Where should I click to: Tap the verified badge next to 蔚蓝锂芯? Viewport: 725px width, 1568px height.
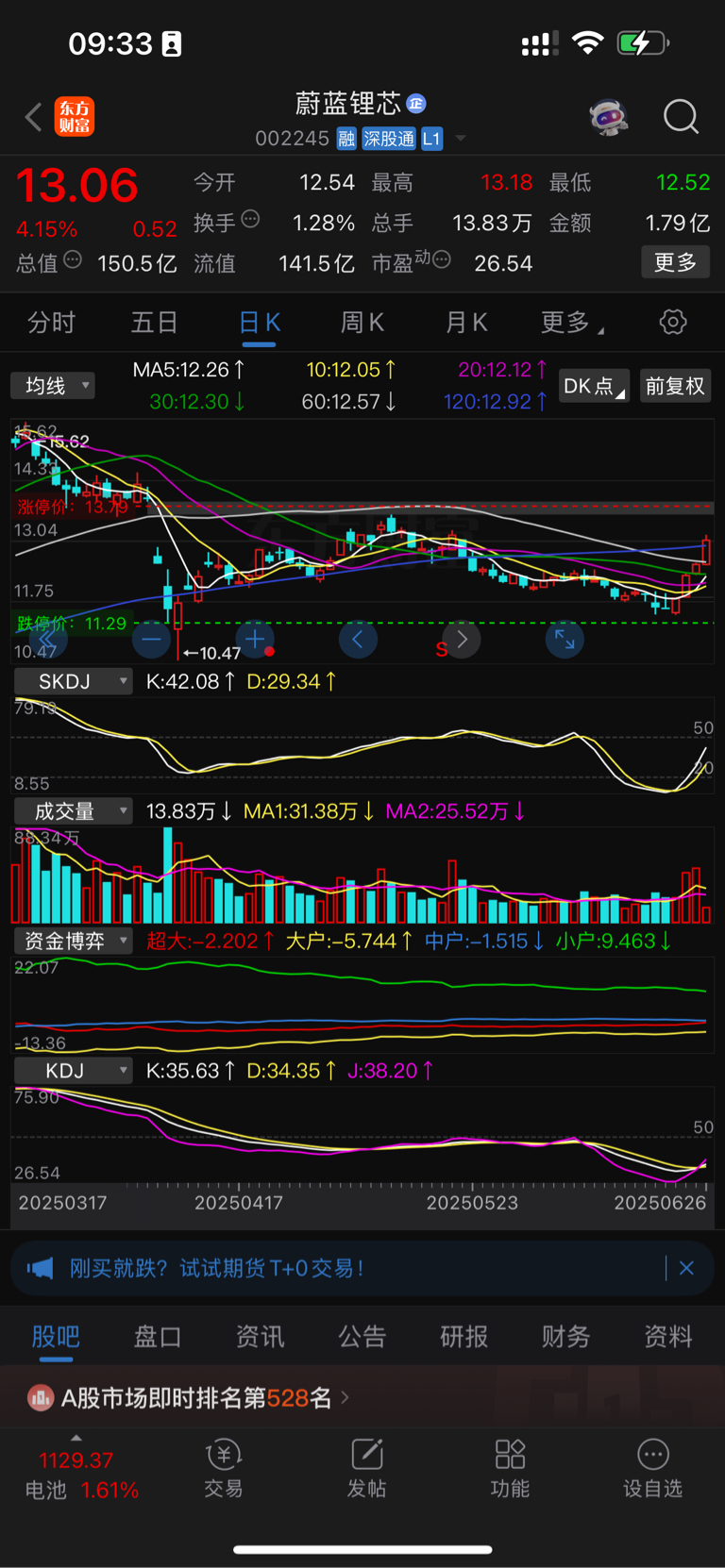pos(416,103)
